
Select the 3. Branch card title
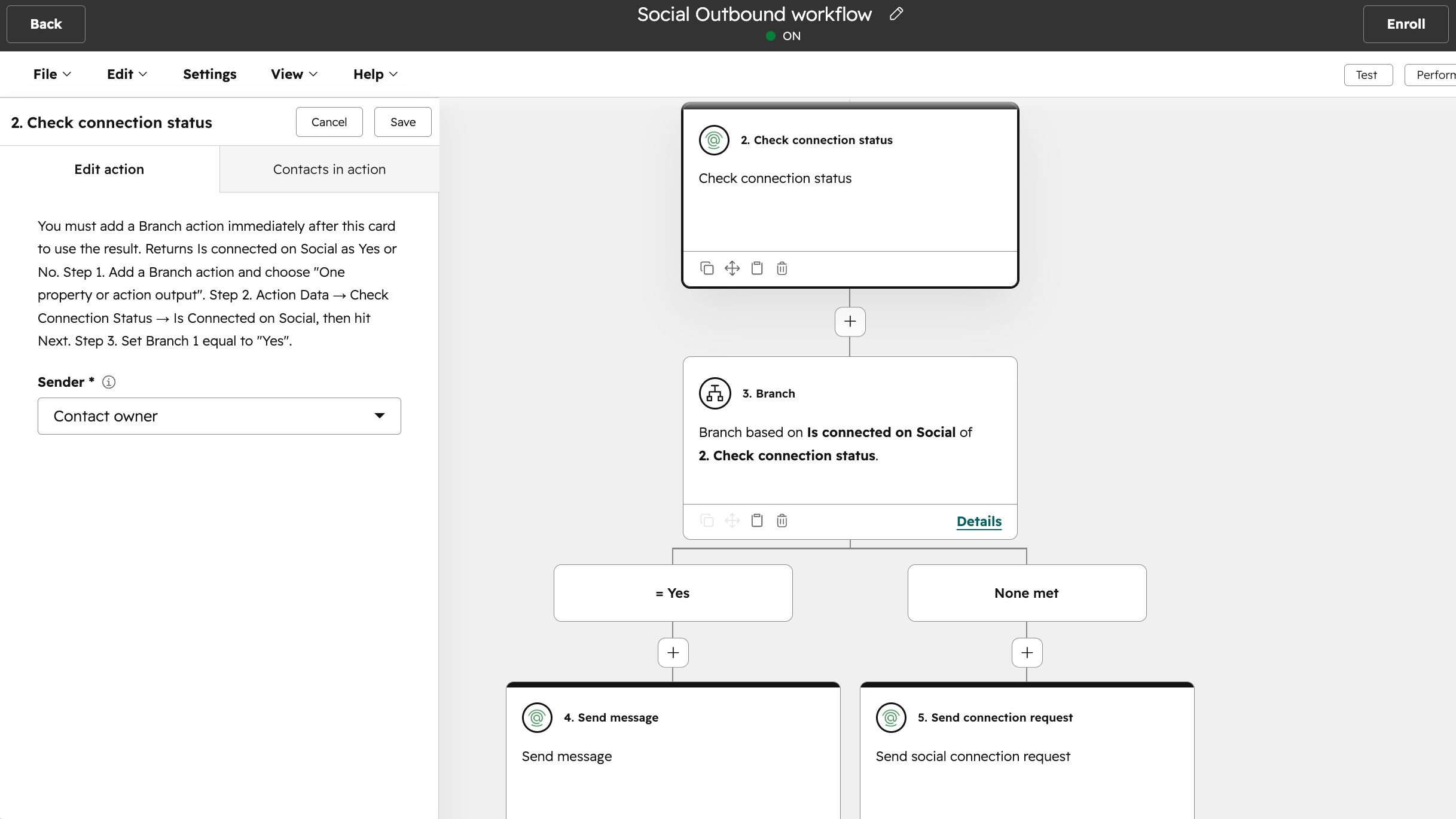[768, 393]
